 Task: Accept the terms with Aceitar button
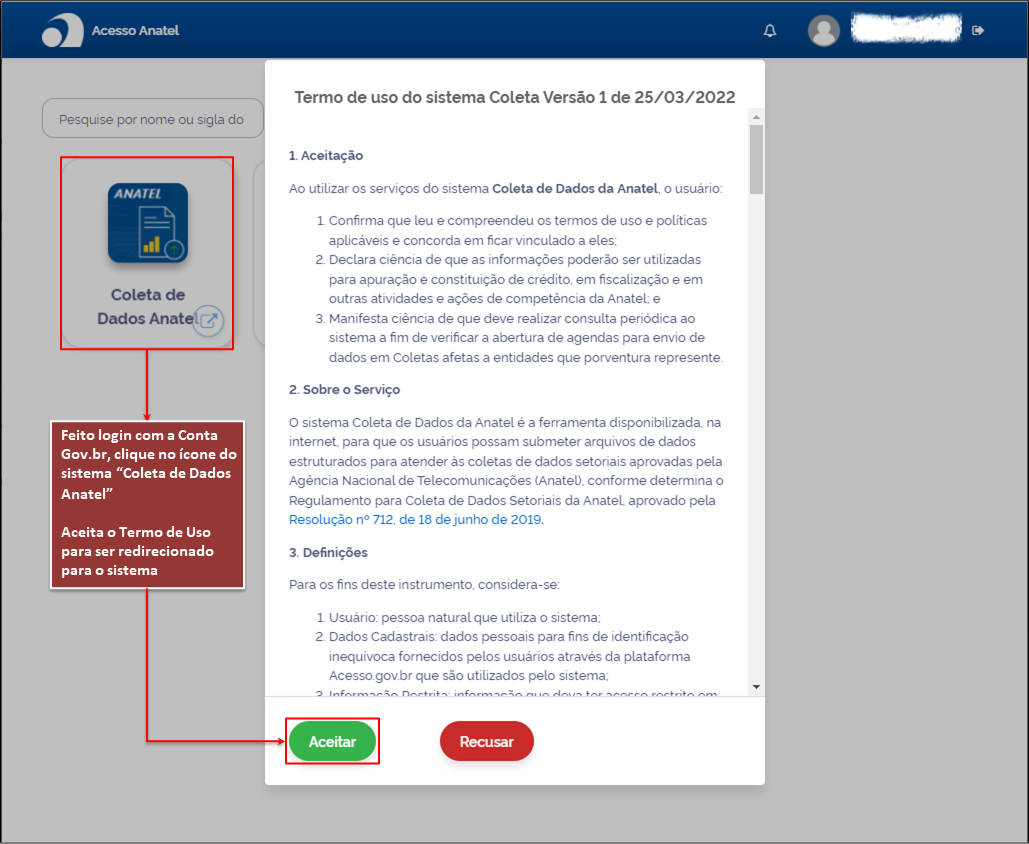coord(332,742)
